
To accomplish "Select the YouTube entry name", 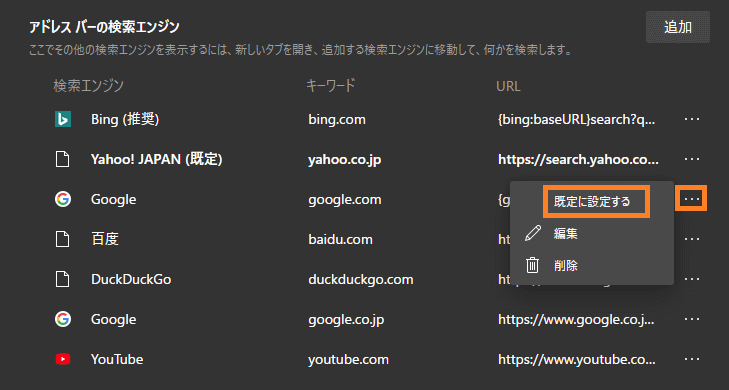I will [x=117, y=359].
